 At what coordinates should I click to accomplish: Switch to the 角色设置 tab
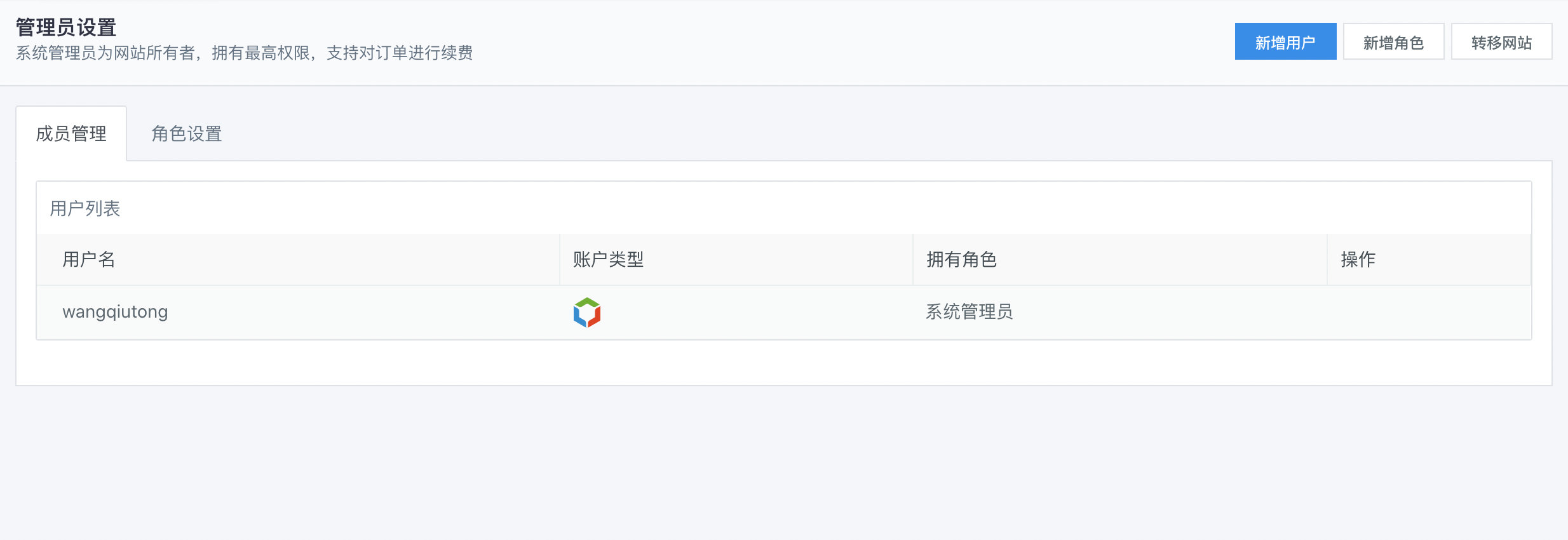(x=187, y=134)
